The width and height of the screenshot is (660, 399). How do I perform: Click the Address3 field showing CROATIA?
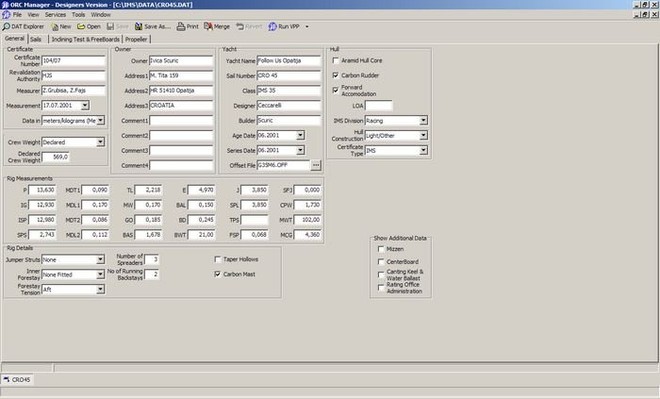(x=181, y=106)
